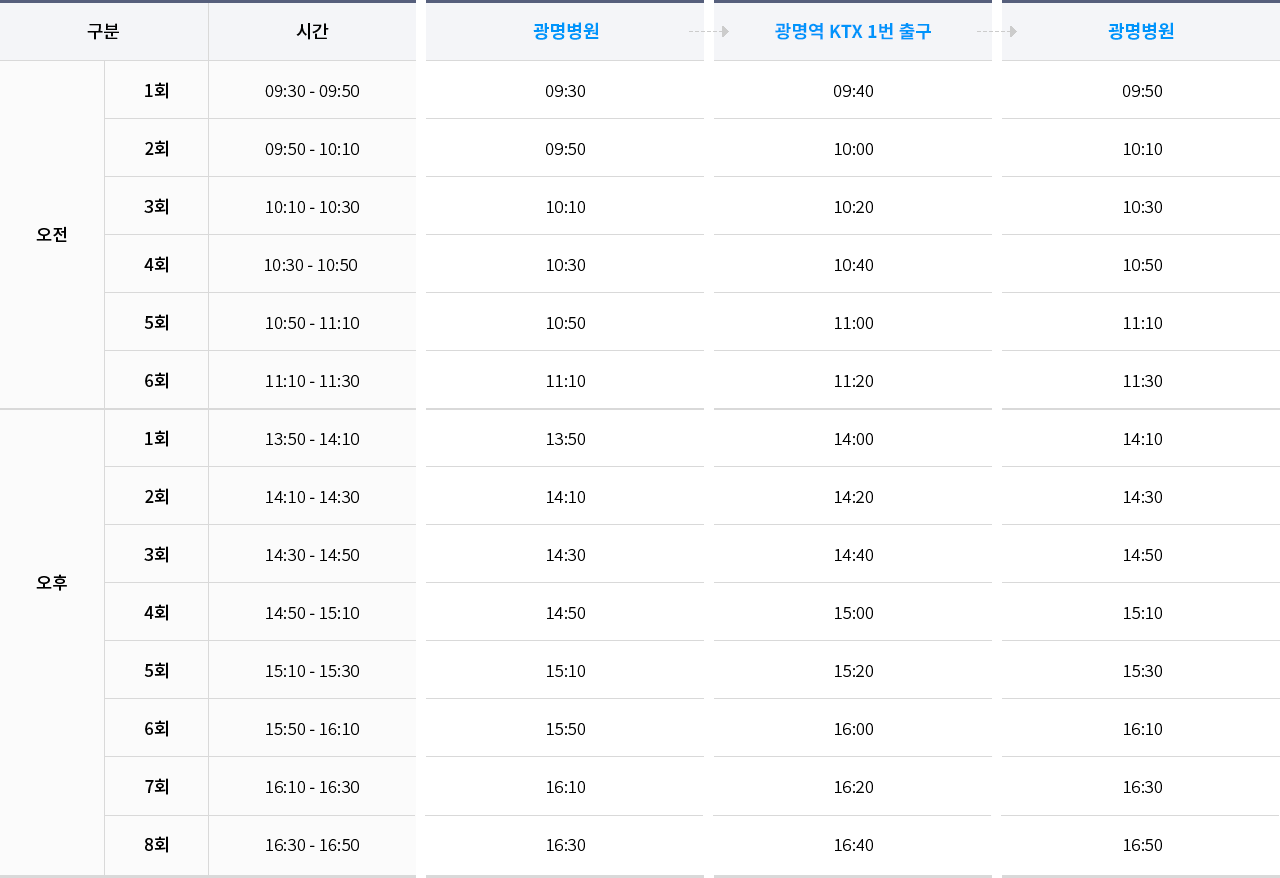Click the 2회 label in the 오후 section
Image resolution: width=1280 pixels, height=878 pixels.
pos(156,497)
